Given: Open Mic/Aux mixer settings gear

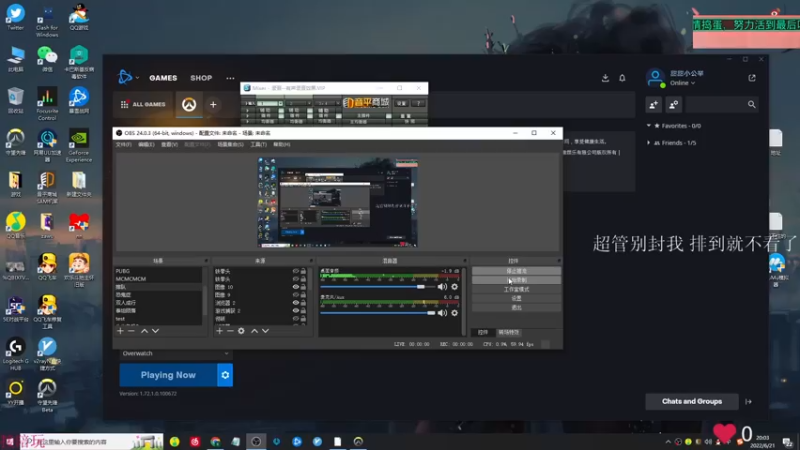Looking at the screenshot, I should click(455, 313).
